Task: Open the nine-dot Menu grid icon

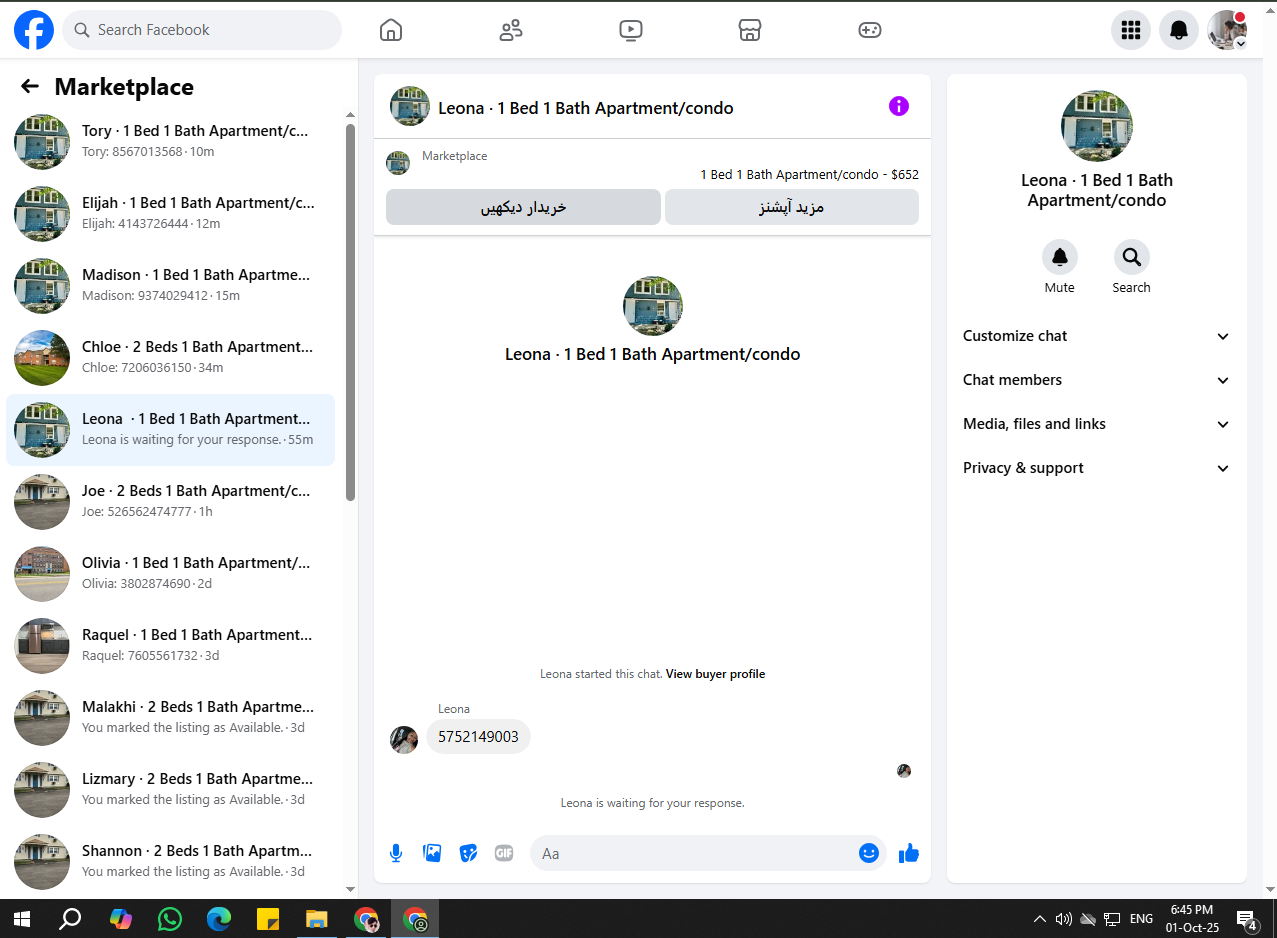Action: pos(1131,30)
